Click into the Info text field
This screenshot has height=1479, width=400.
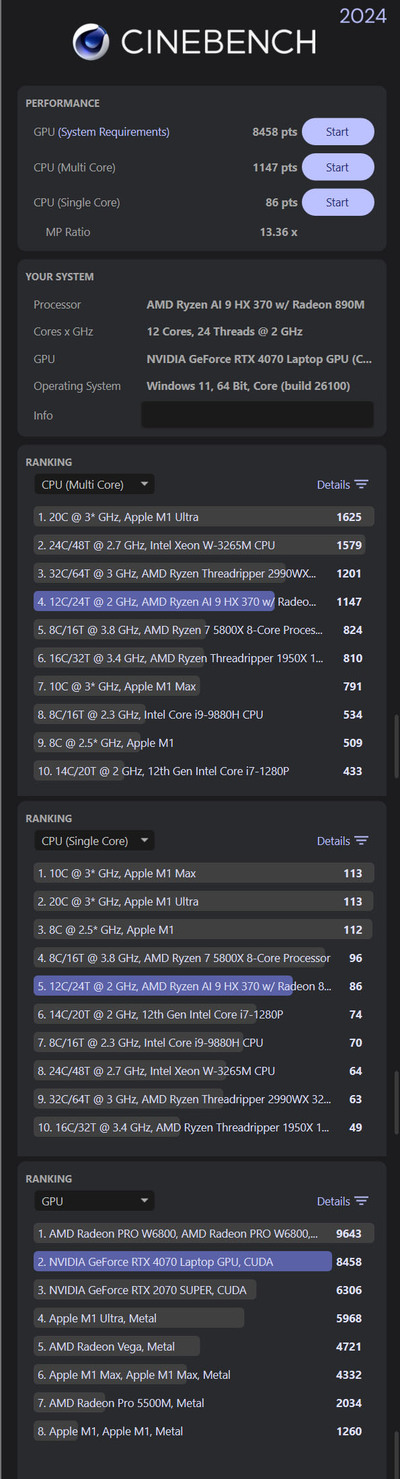[x=258, y=415]
